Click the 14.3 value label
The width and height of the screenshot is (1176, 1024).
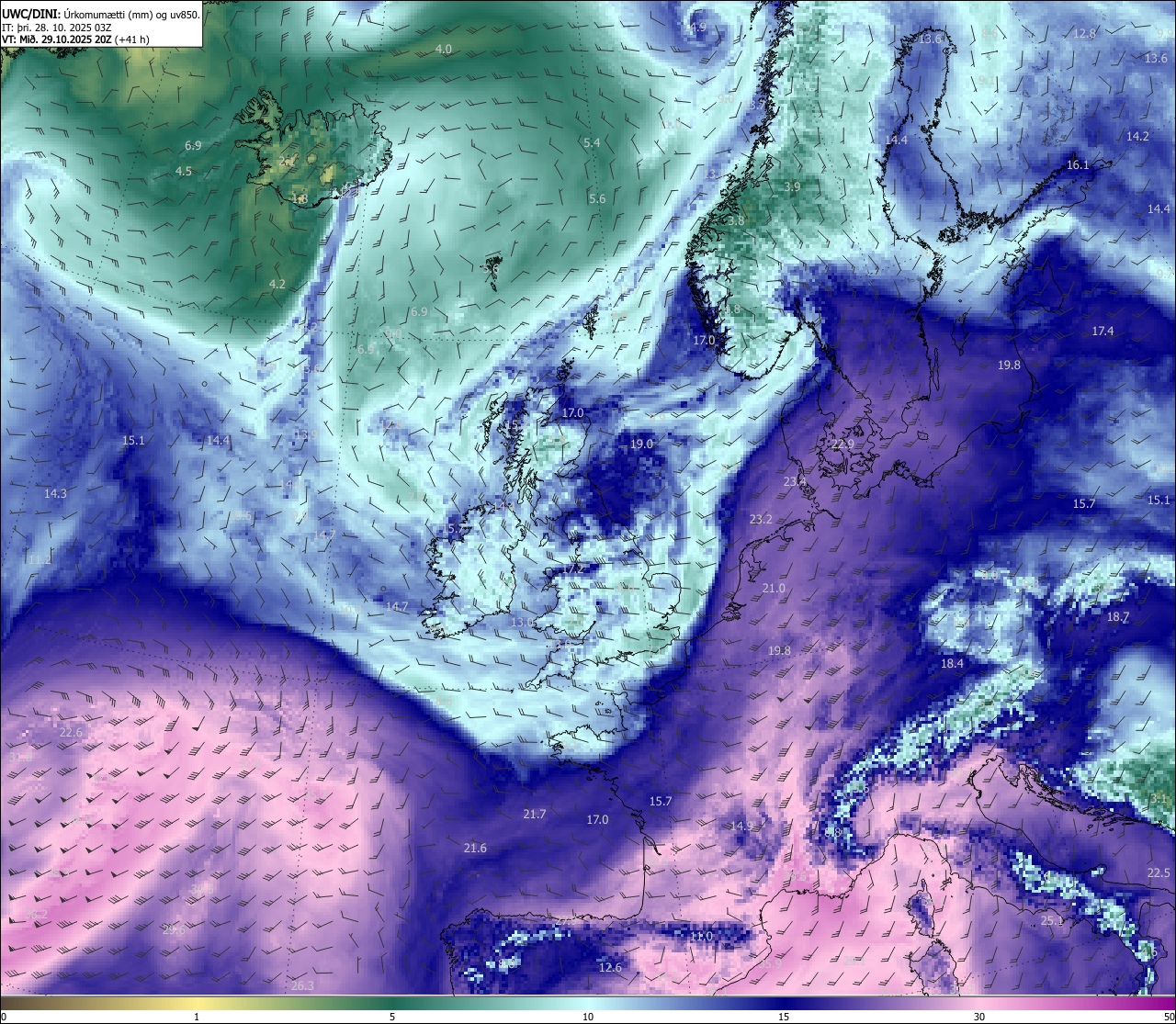[x=55, y=494]
